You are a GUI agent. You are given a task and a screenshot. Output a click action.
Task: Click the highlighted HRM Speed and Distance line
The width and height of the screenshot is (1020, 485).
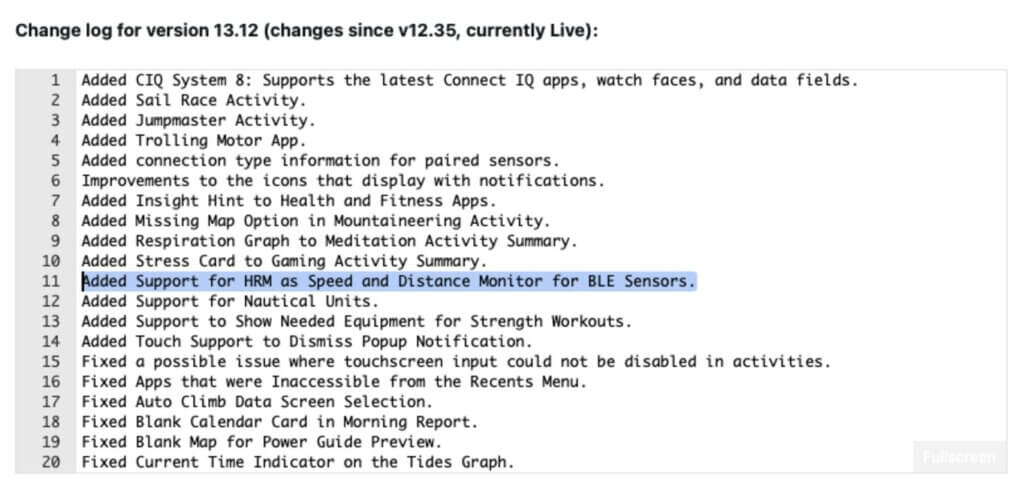[x=388, y=281]
